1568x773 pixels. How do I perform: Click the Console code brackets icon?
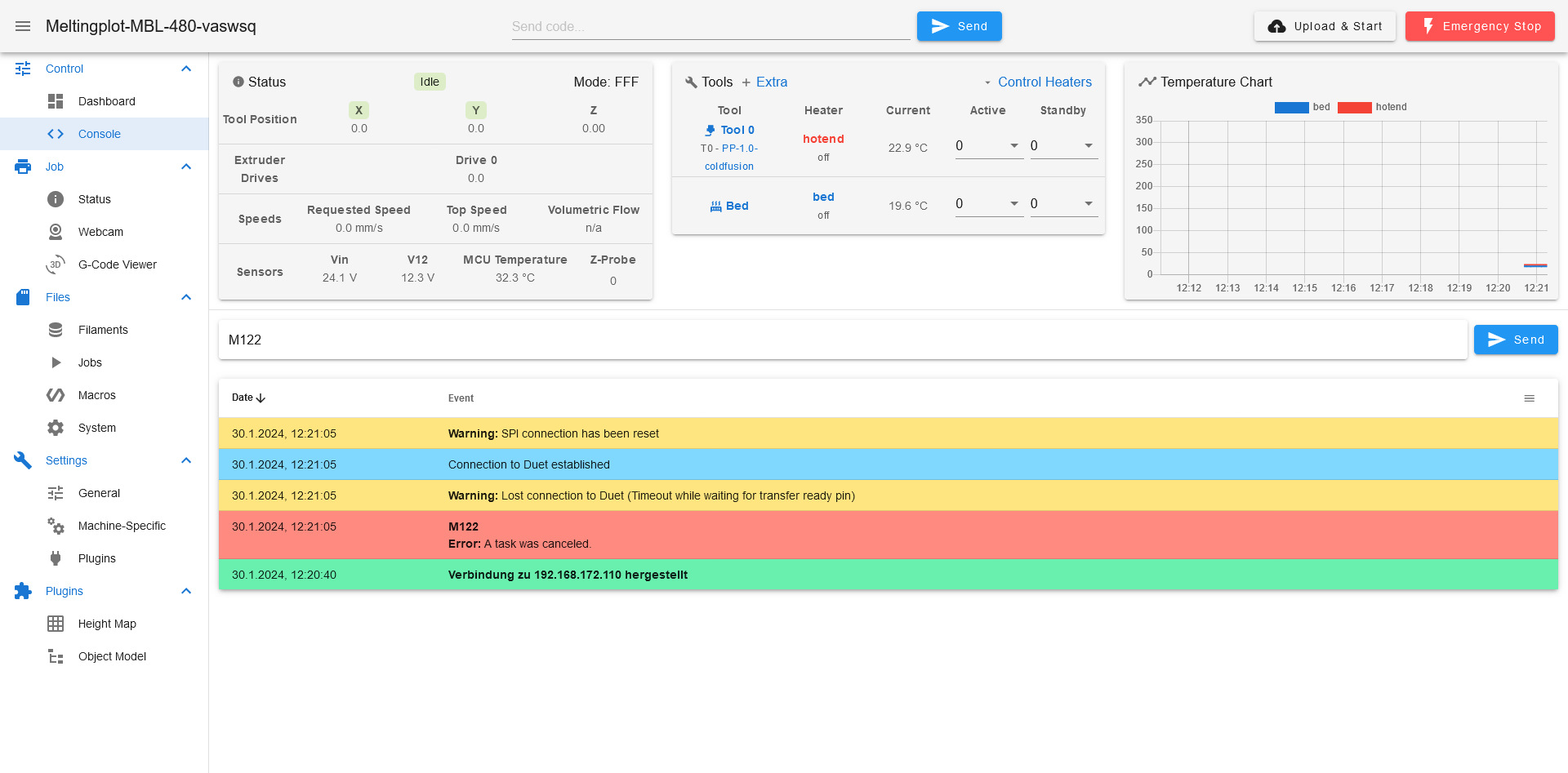click(x=56, y=134)
